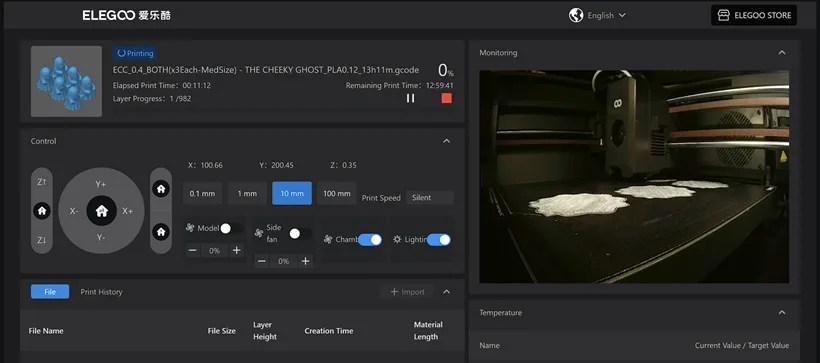Increase Side fan speed with plus
Image resolution: width=820 pixels, height=363 pixels.
coord(305,261)
